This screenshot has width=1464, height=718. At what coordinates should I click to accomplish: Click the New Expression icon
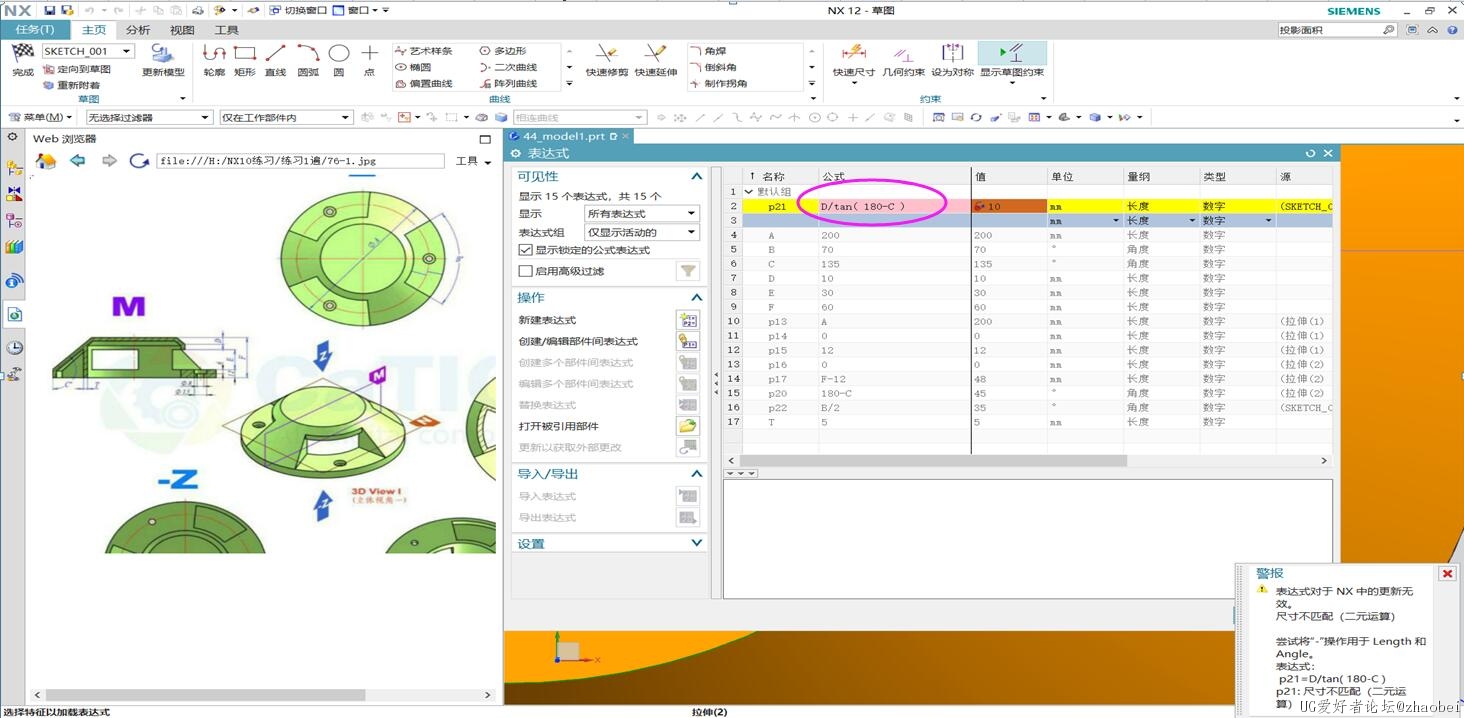[x=687, y=320]
